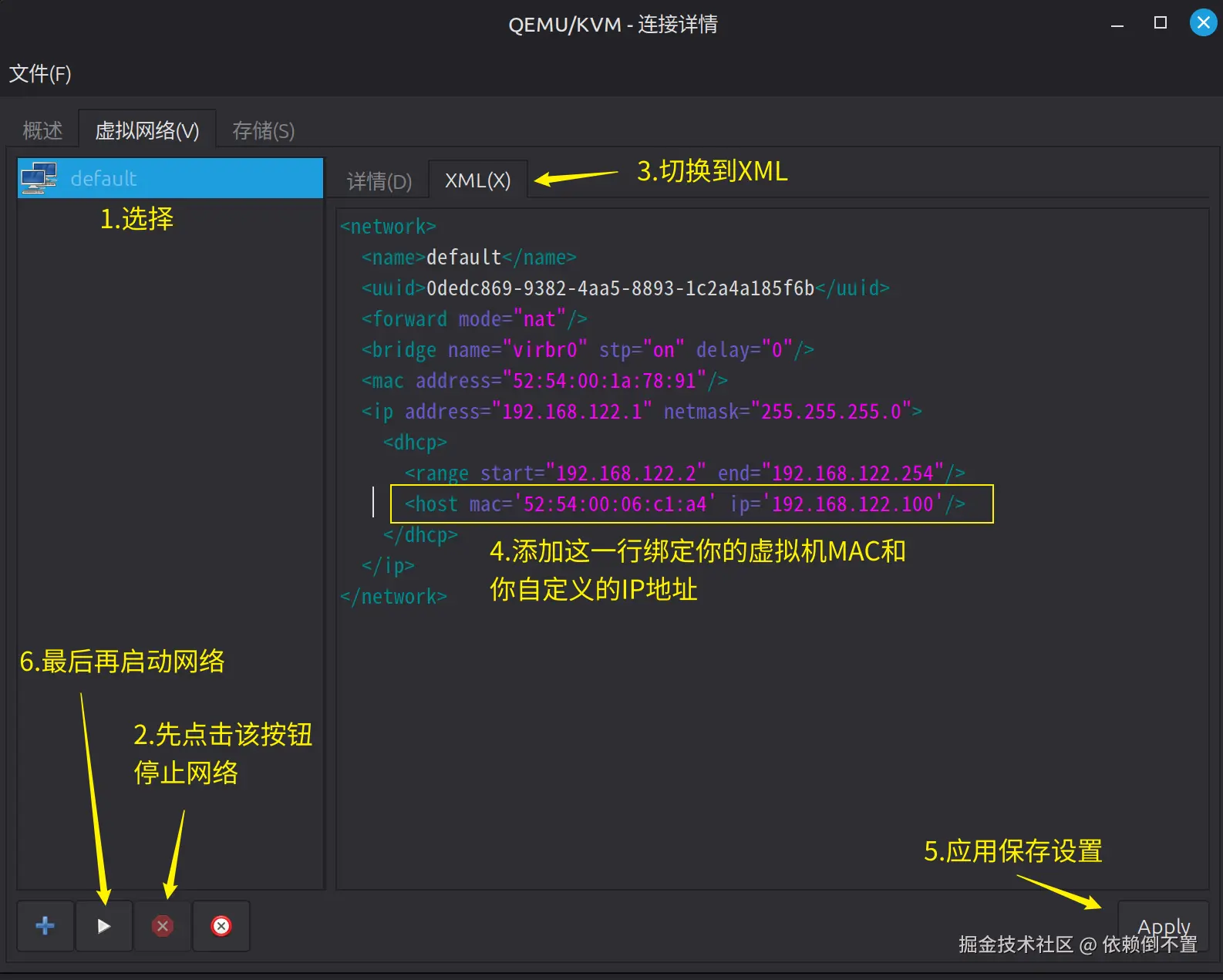
Task: Delete the network with circled X icon
Action: tap(221, 925)
